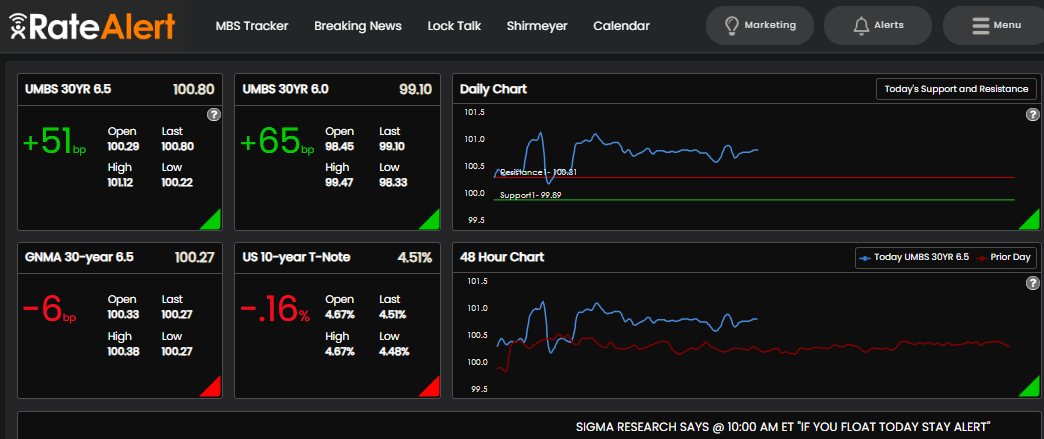The image size is (1044, 439).
Task: Toggle Prior Day legend series
Action: (x=1003, y=257)
